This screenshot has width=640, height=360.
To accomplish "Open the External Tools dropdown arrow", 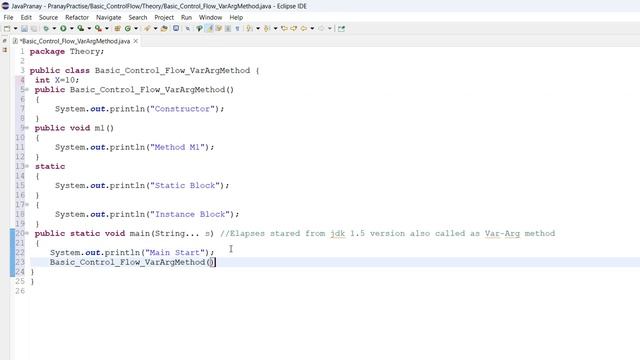I will (107, 29).
